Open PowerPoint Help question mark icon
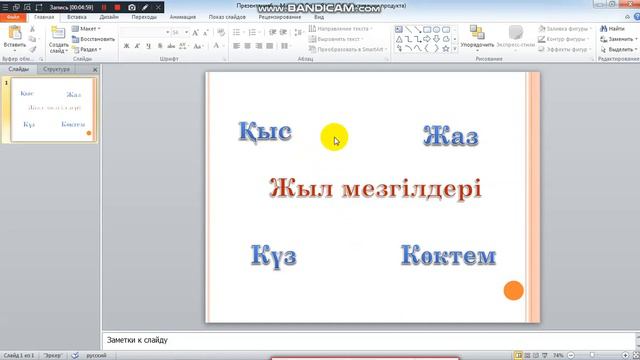The image size is (640, 360). (637, 17)
